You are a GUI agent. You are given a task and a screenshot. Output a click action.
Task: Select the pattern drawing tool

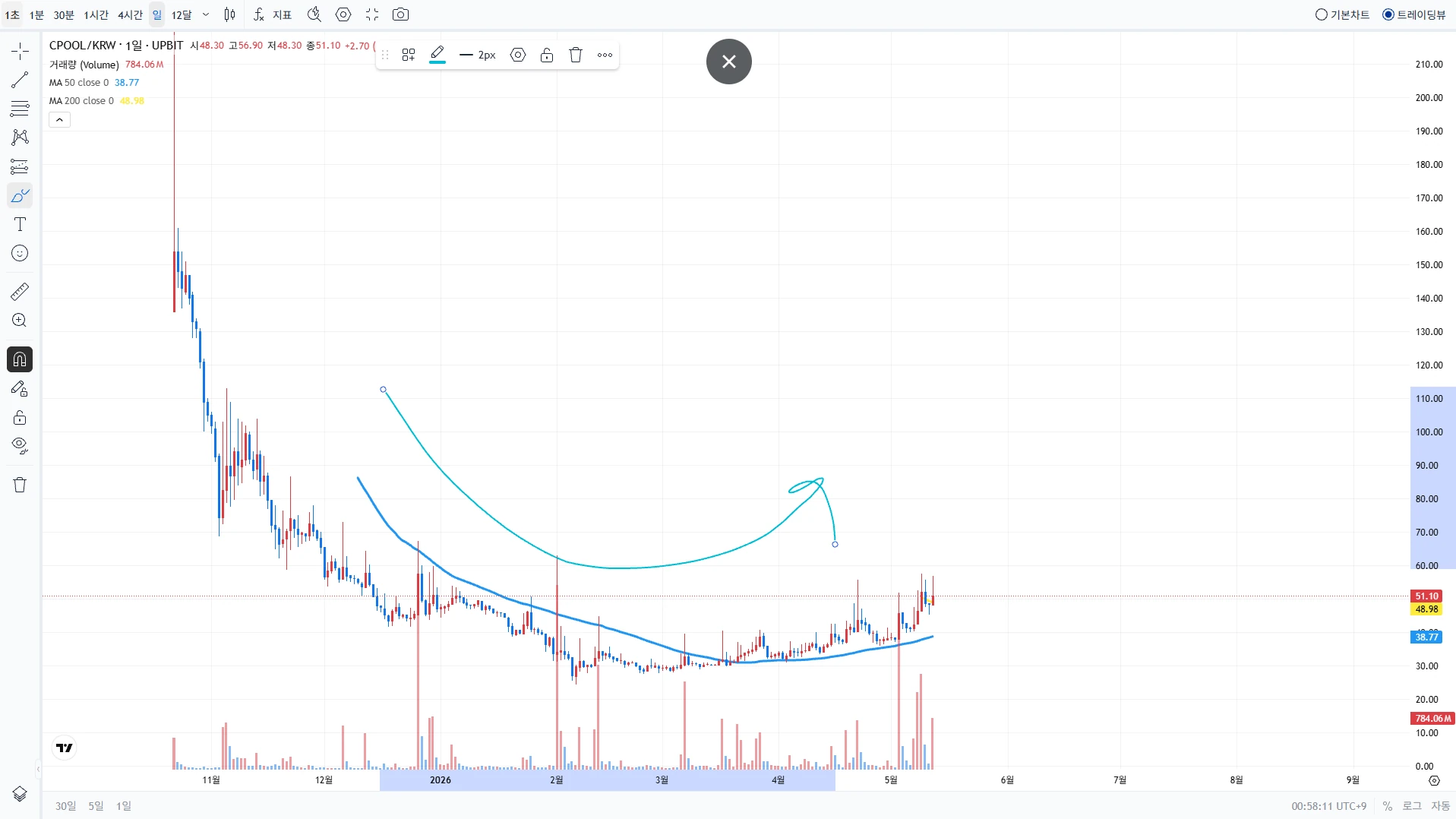[x=20, y=138]
